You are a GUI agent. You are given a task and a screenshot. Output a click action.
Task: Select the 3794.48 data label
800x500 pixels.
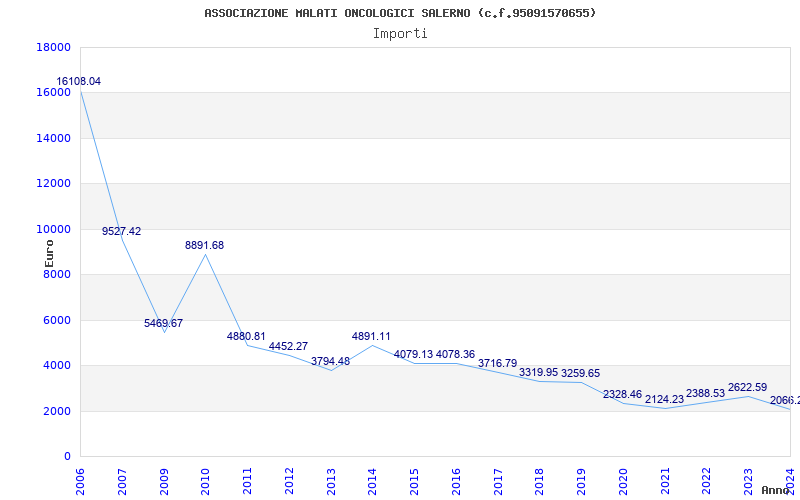point(331,361)
